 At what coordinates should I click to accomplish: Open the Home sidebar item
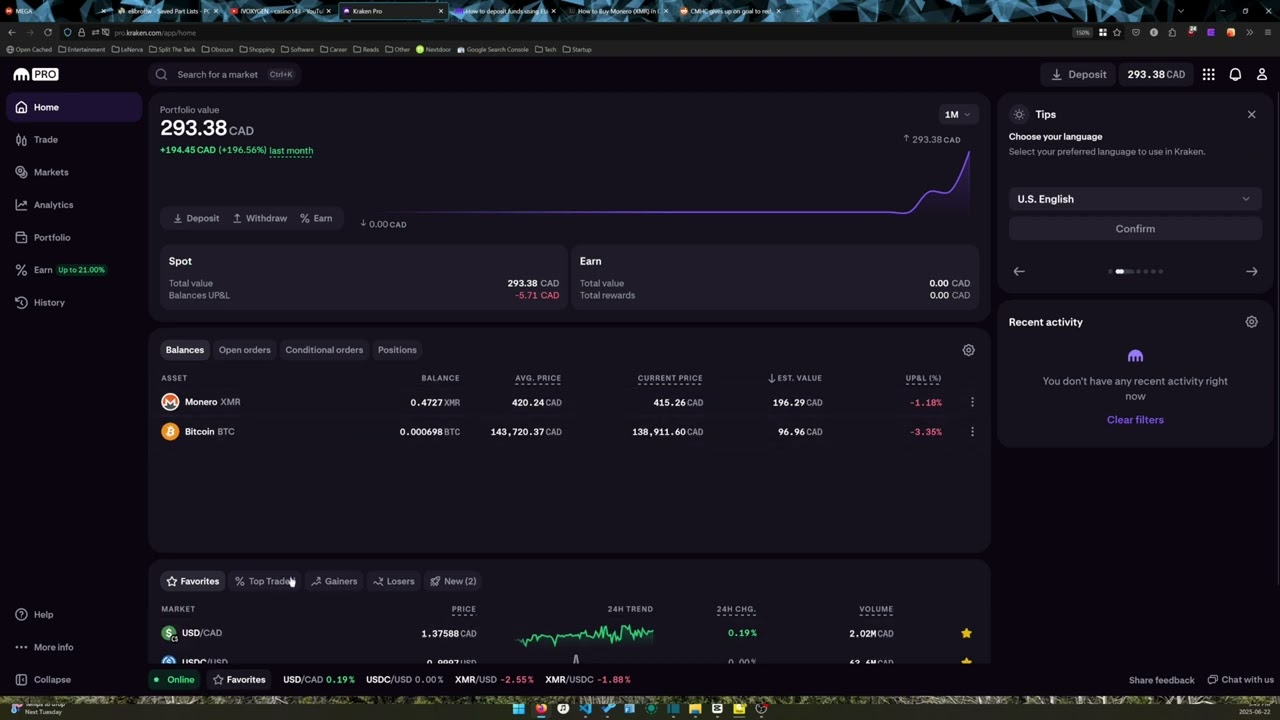pyautogui.click(x=74, y=107)
